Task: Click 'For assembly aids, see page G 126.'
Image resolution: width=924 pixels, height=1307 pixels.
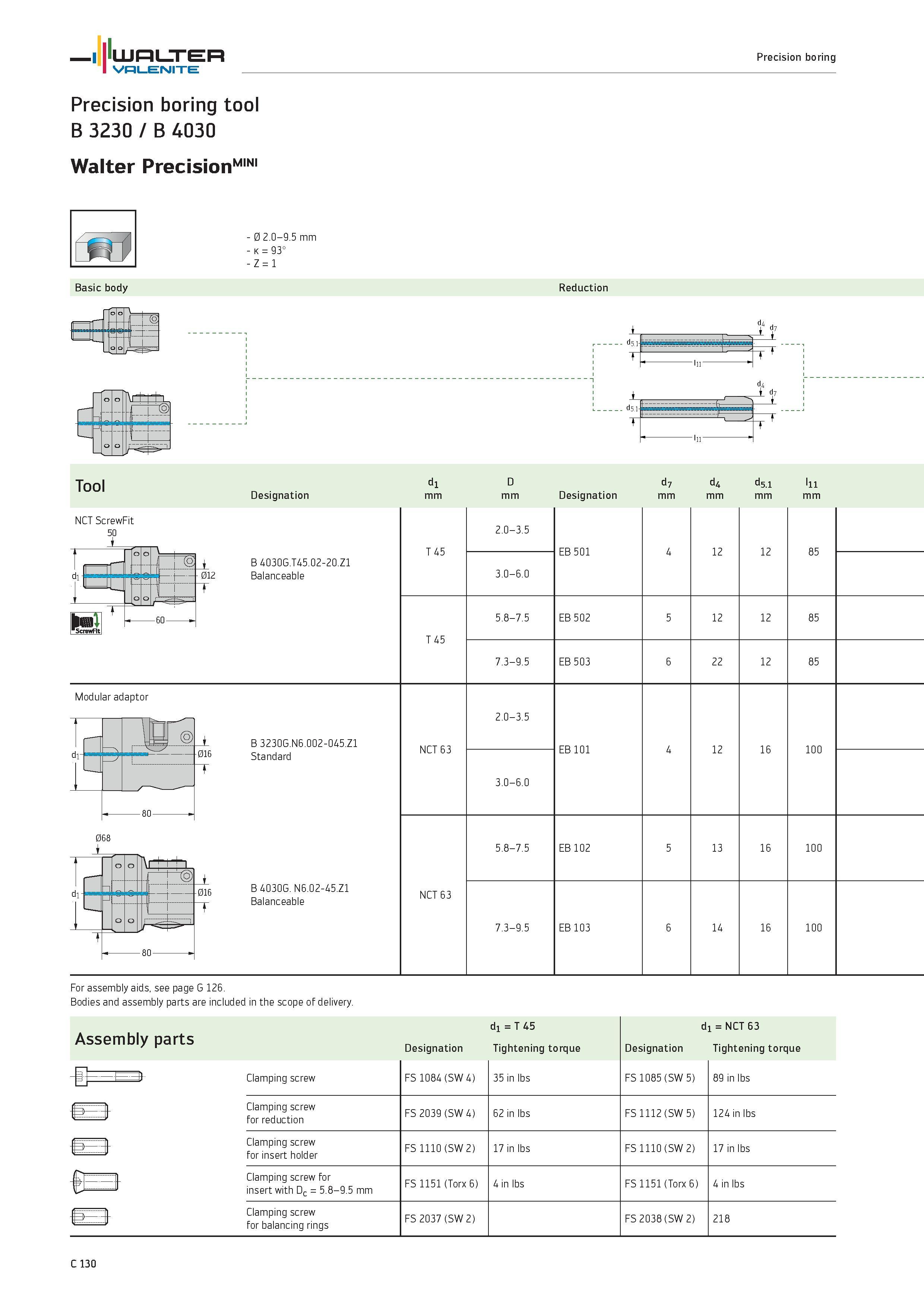Action: tap(148, 988)
